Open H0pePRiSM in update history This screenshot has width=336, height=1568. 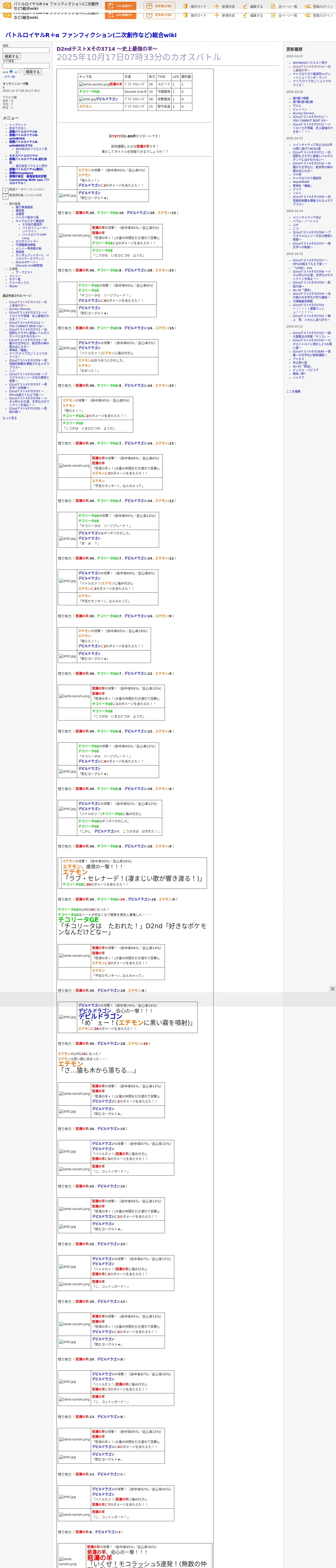301,181
